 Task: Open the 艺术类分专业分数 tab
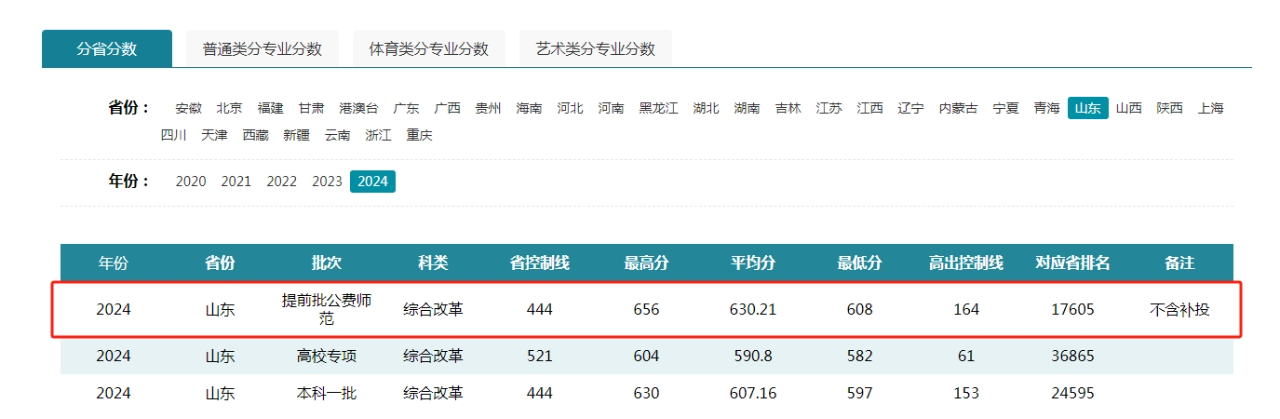pos(595,48)
